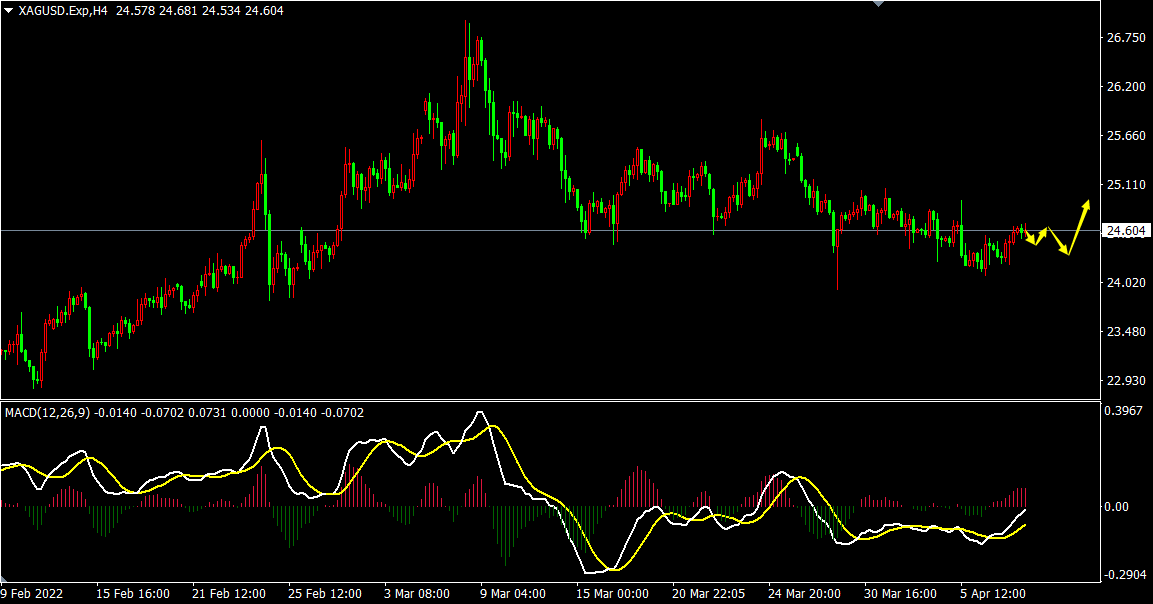Screen dimensions: 1153x604
Task: Click the 9 Mar 04:00 time label
Action: [513, 593]
